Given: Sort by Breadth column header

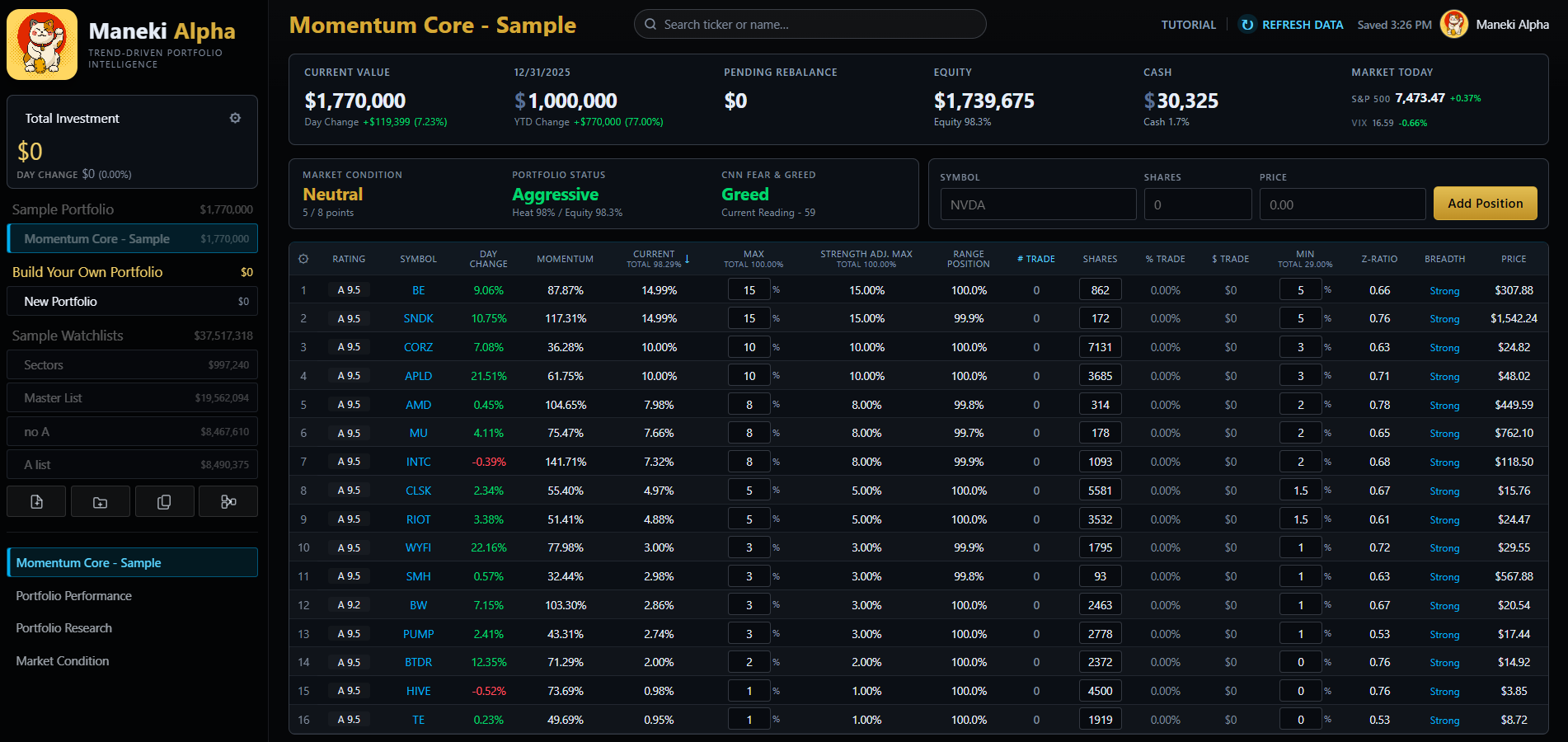Looking at the screenshot, I should (x=1444, y=259).
